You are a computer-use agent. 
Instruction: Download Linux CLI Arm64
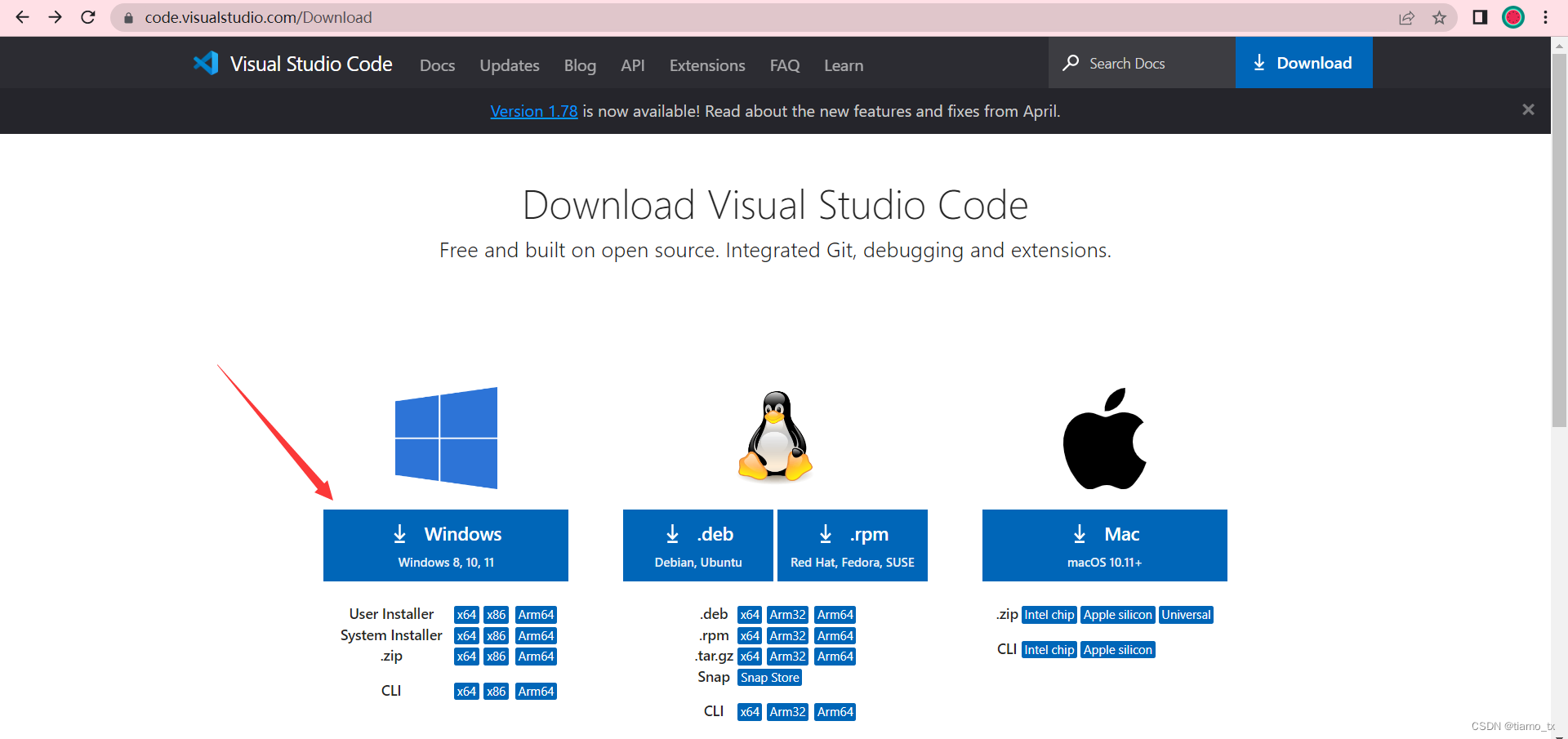835,712
